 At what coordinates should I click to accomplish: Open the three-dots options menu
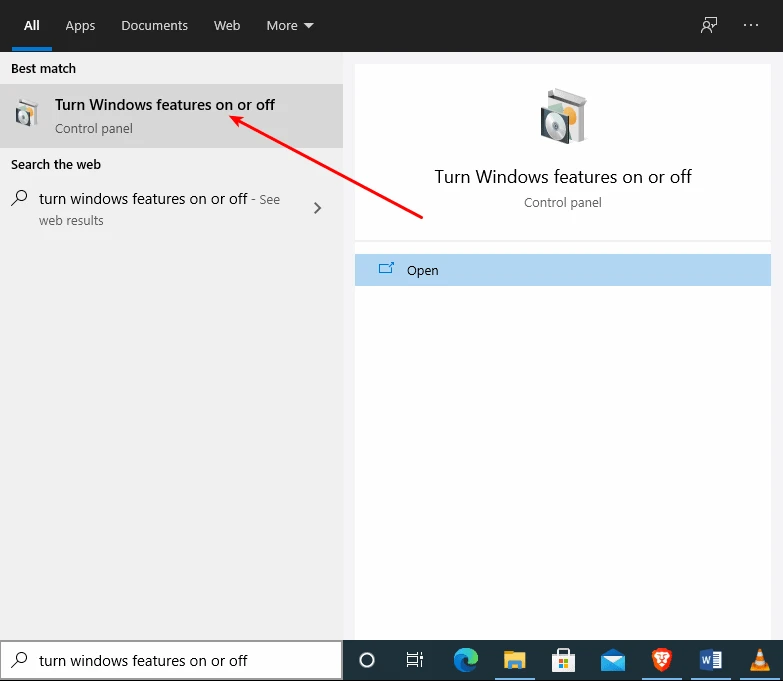[x=751, y=25]
